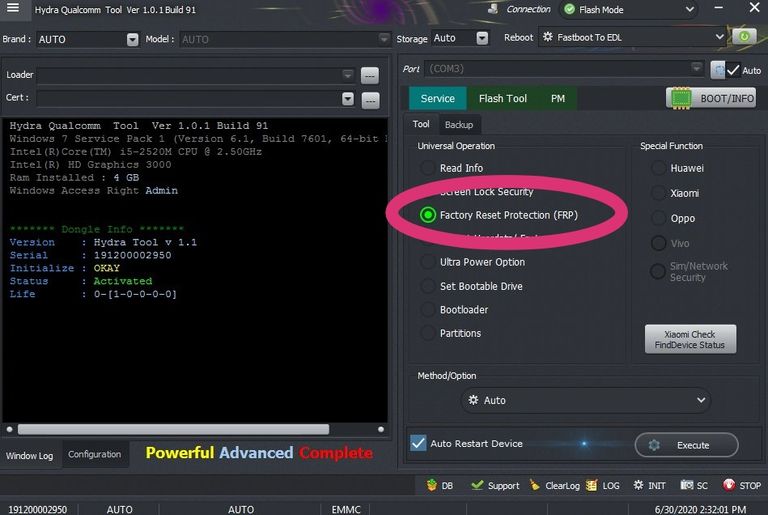Open the Cert dropdown arrow
768x515 pixels.
348,99
